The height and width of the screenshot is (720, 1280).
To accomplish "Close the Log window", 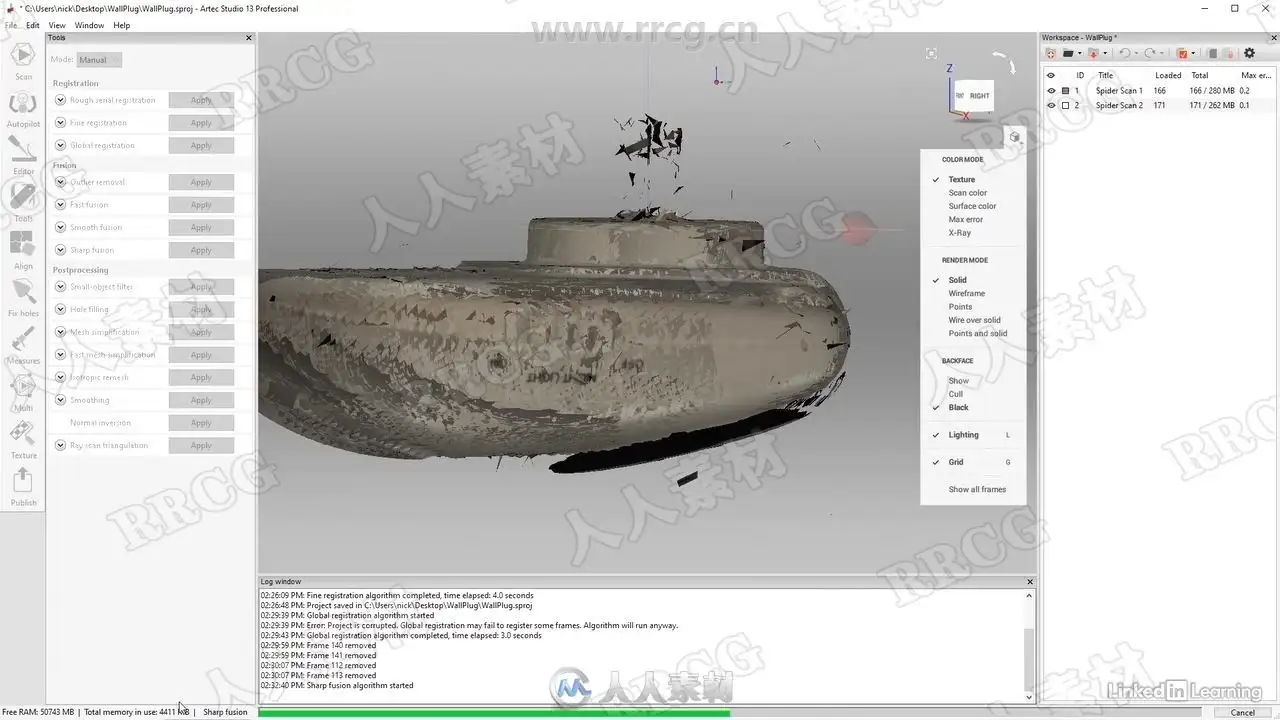I will (1030, 581).
